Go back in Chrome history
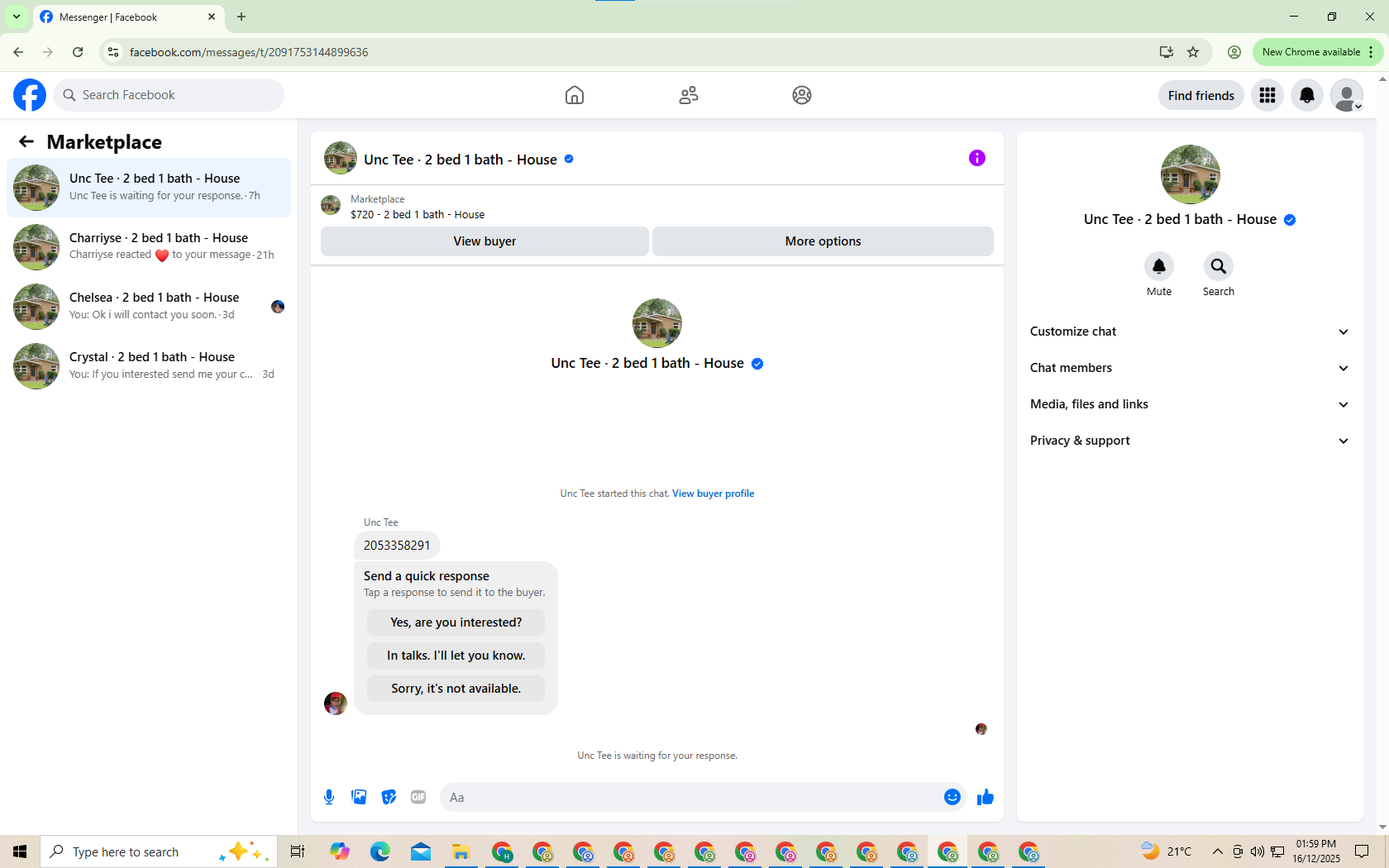This screenshot has height=868, width=1389. tap(18, 52)
